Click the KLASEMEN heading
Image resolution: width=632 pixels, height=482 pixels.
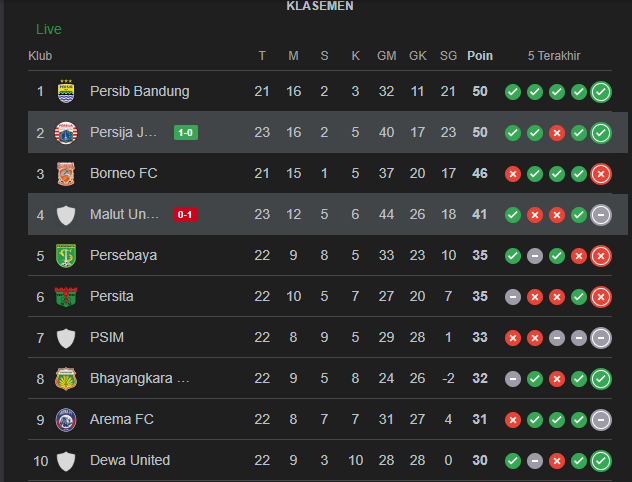tap(320, 6)
